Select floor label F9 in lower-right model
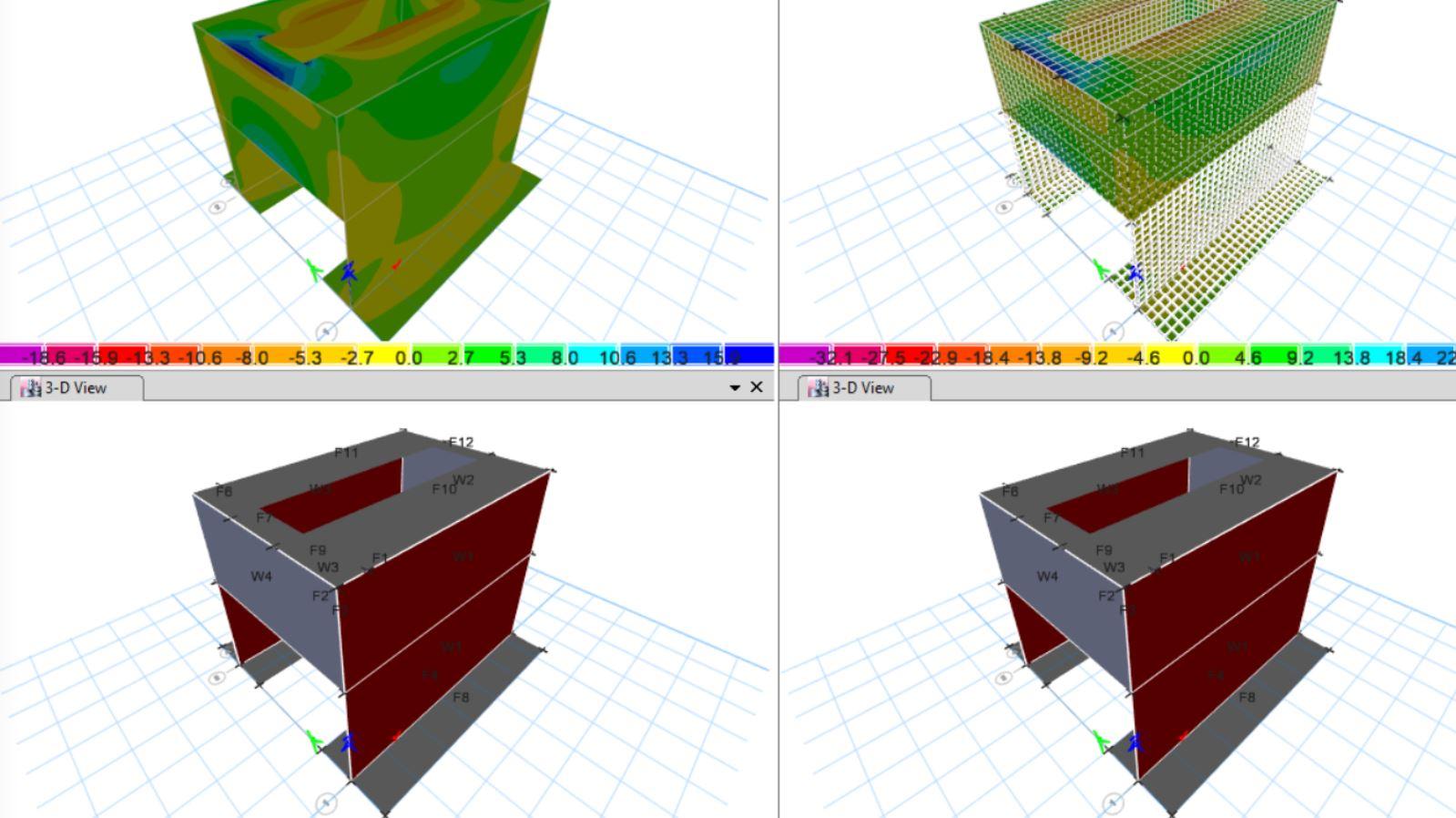This screenshot has height=818, width=1456. pyautogui.click(x=1105, y=550)
